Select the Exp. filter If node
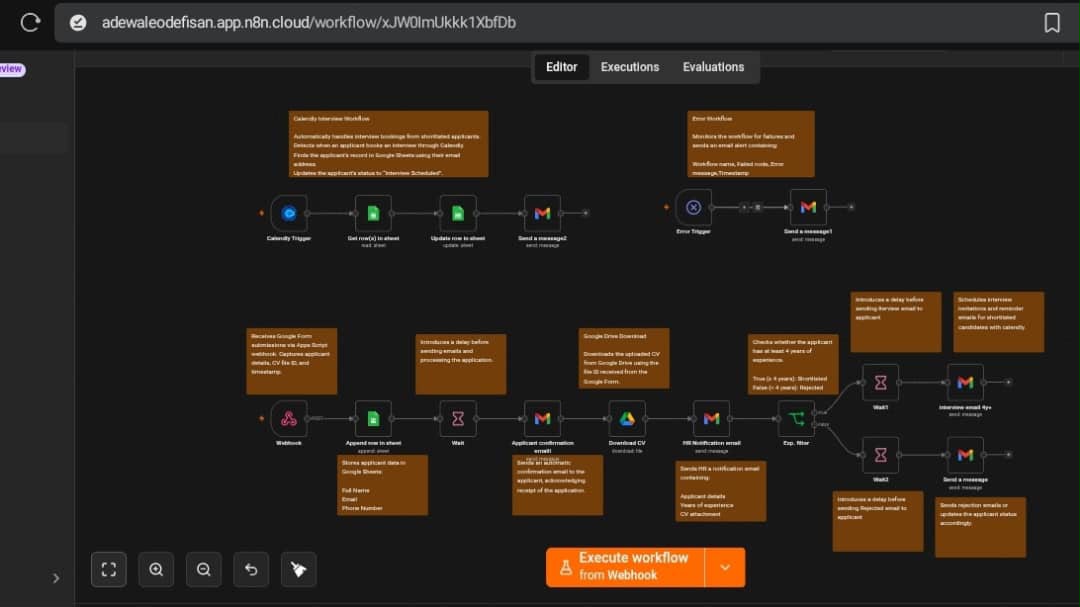 796,418
